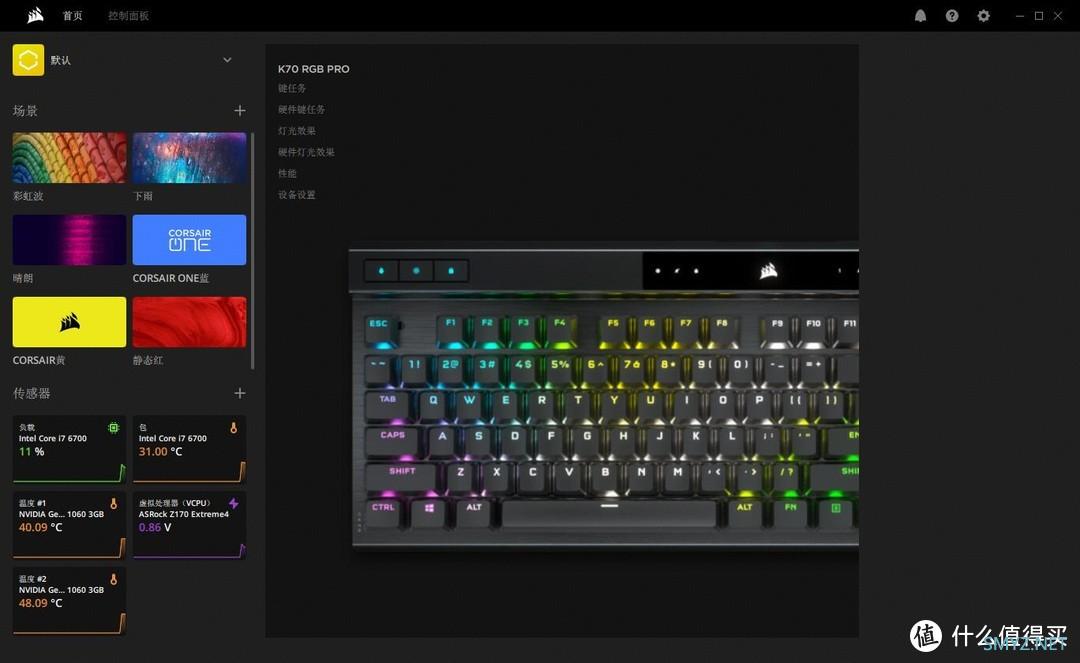Select the CORSAIR ONE蓝 scene thumbnail

(x=189, y=240)
